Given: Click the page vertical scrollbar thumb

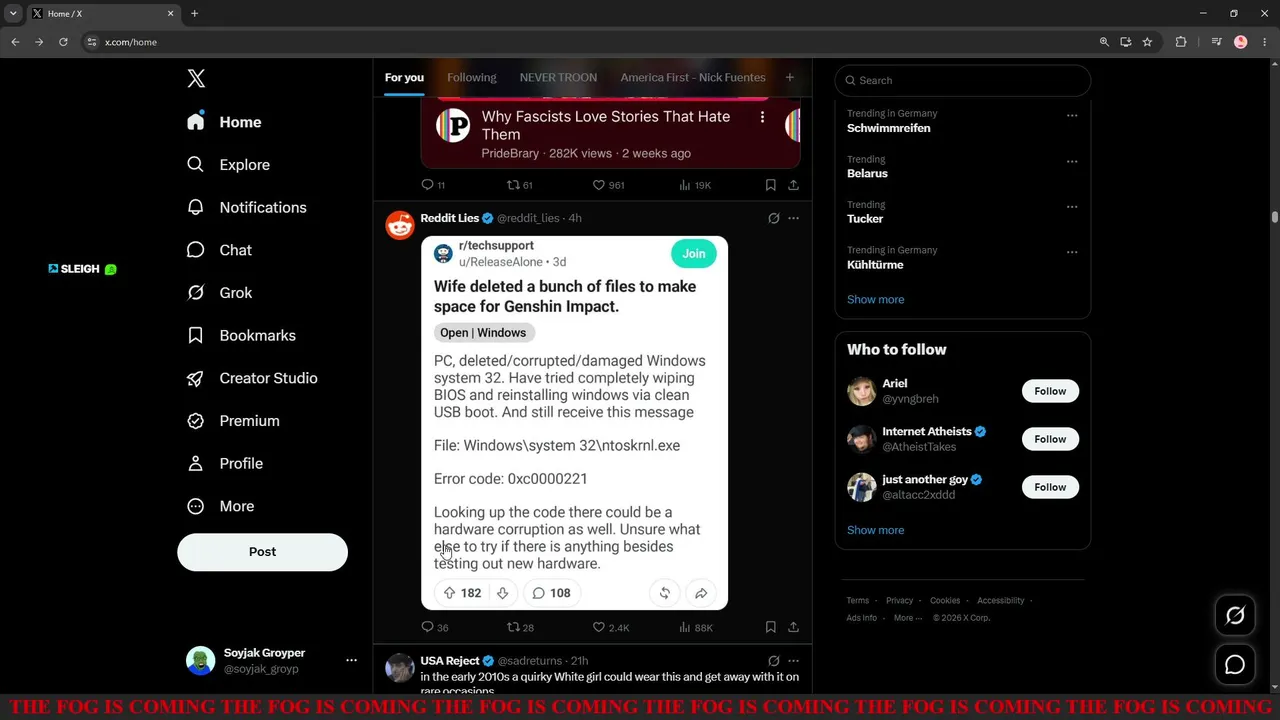Looking at the screenshot, I should tap(1275, 217).
